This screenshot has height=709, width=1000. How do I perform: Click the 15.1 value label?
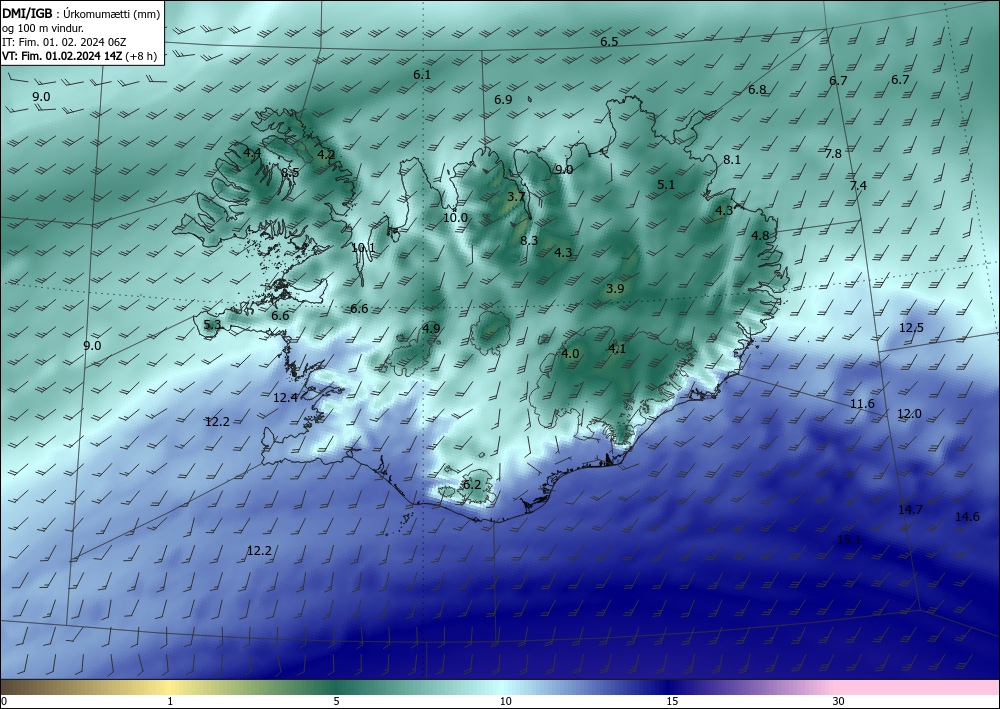tap(849, 539)
